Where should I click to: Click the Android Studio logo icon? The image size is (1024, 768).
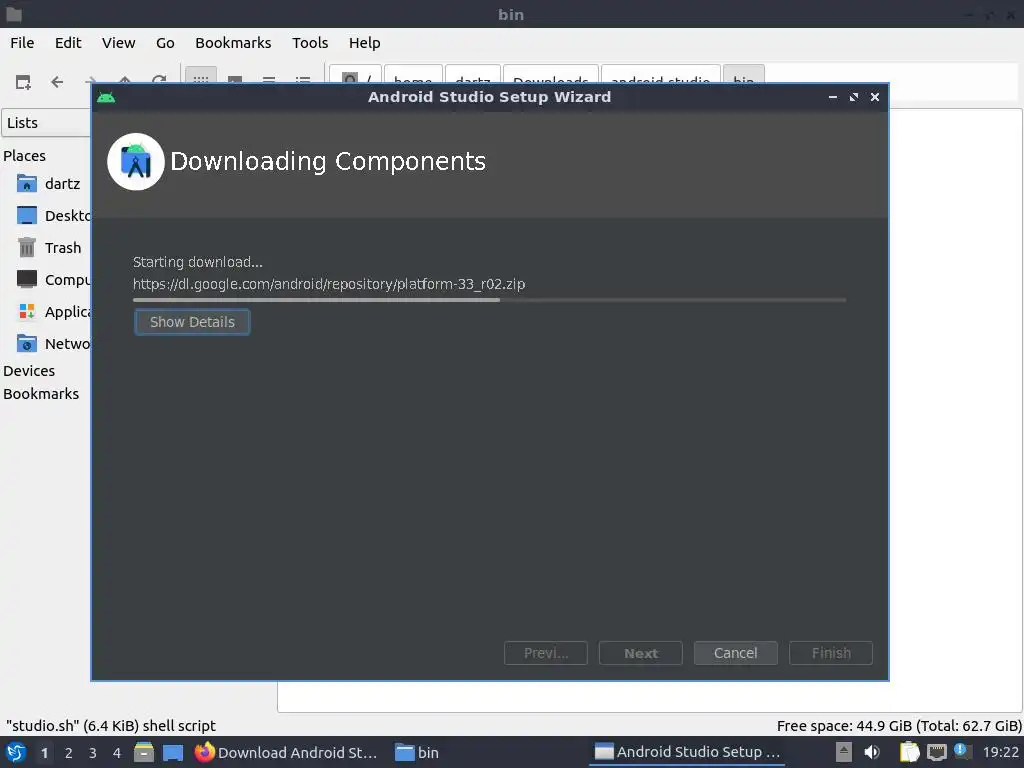click(x=136, y=162)
